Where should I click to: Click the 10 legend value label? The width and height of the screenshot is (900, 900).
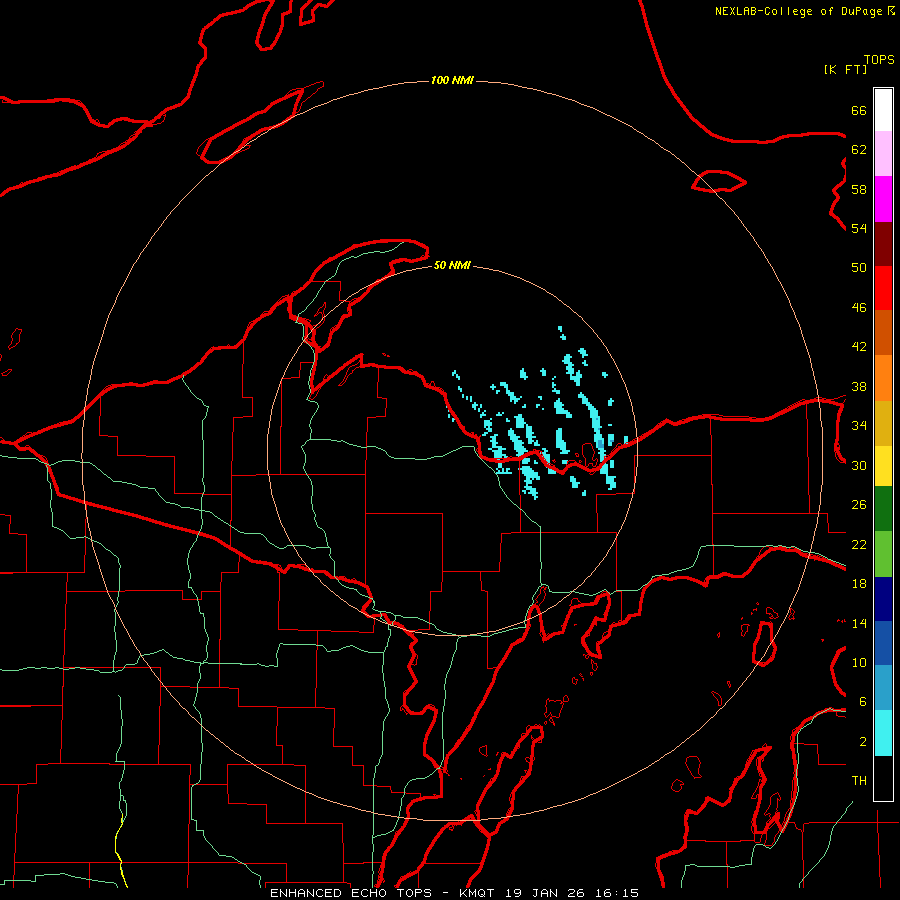click(x=859, y=662)
